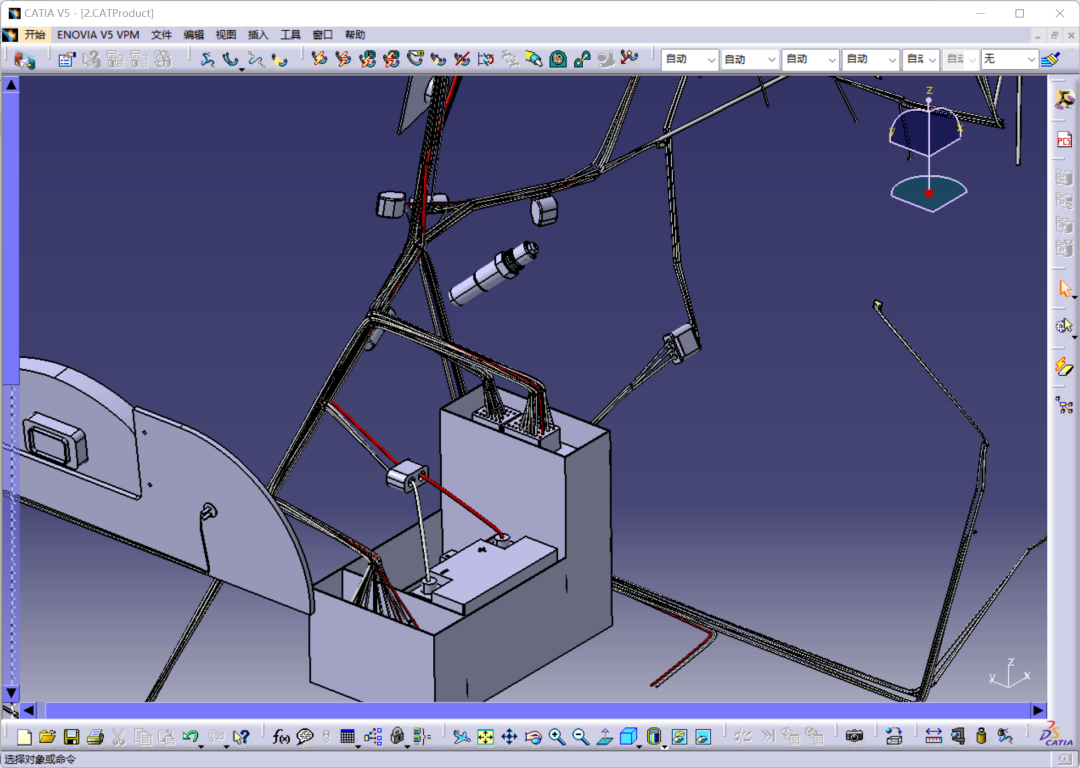Screen dimensions: 1080x768
Task: Start Measure Item tool
Action: pos(958,737)
